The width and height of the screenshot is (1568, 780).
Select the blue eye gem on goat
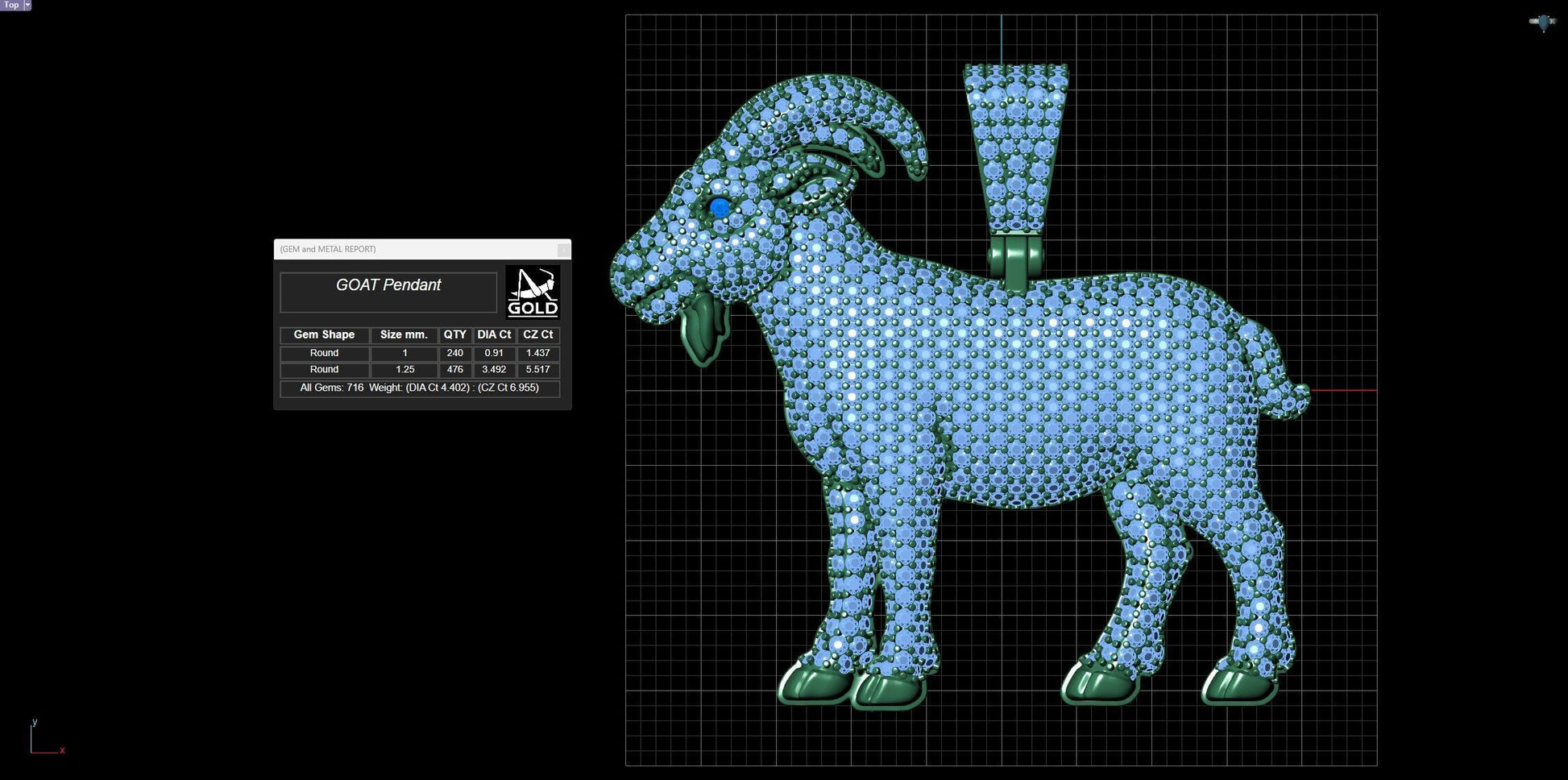coord(720,208)
